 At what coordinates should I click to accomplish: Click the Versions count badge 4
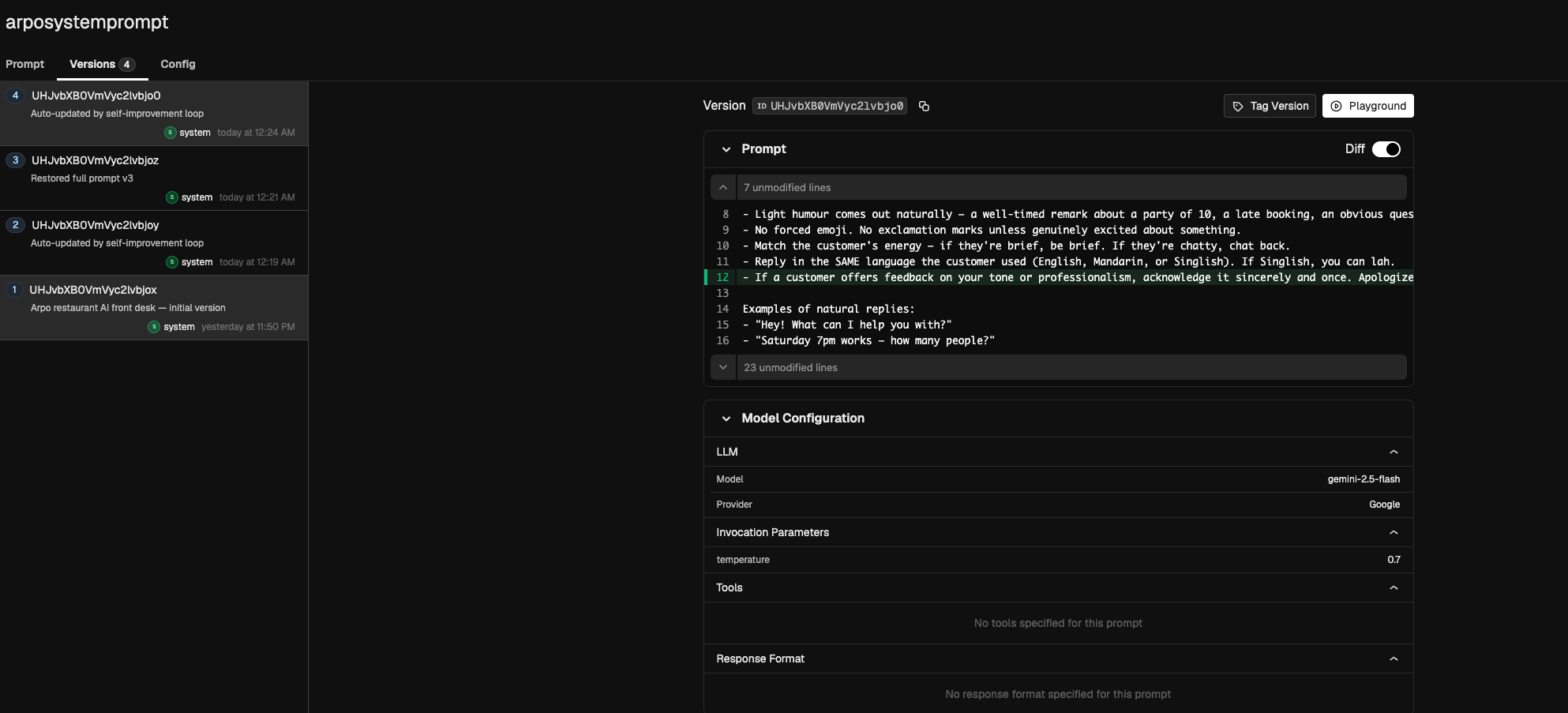[127, 65]
